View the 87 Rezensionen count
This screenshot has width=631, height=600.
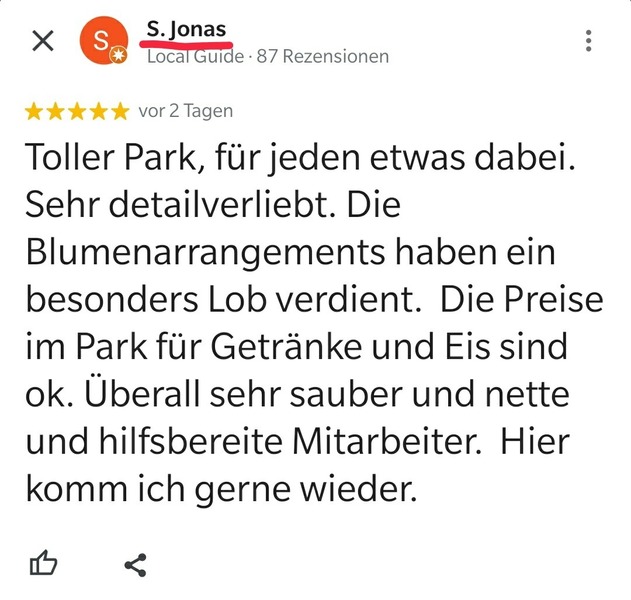coord(323,56)
